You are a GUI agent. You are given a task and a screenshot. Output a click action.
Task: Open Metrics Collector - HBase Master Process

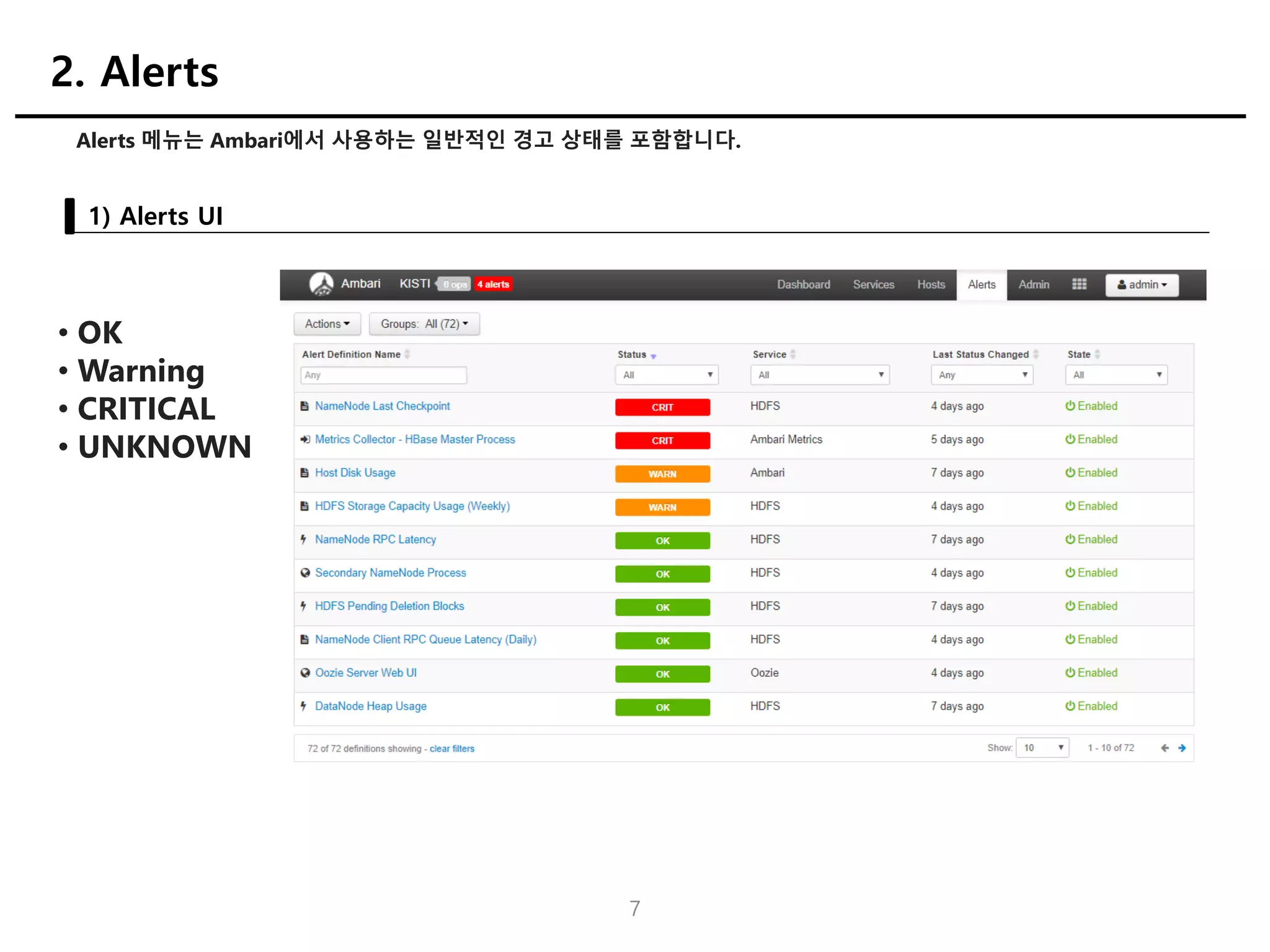tap(415, 439)
